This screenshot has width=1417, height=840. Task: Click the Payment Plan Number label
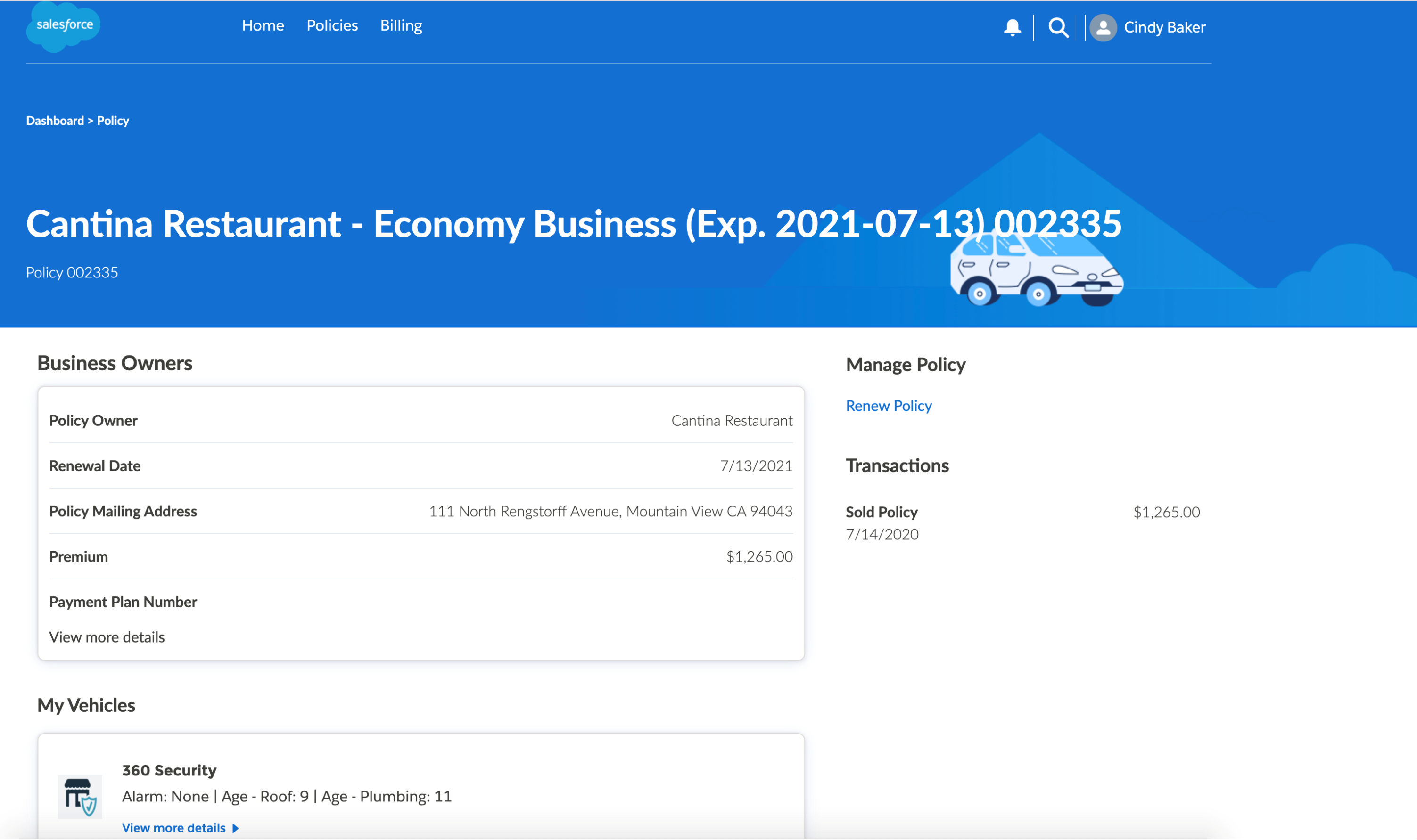pos(123,602)
